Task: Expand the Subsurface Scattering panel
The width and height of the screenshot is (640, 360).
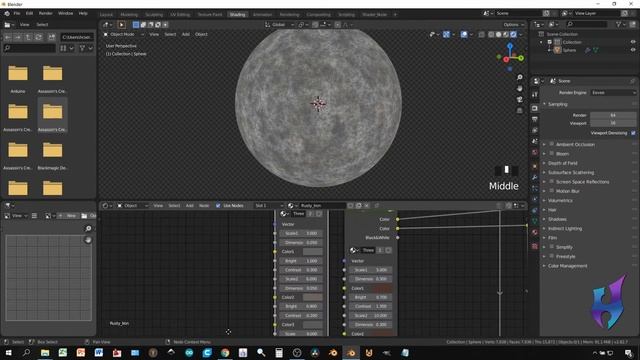Action: tap(571, 172)
